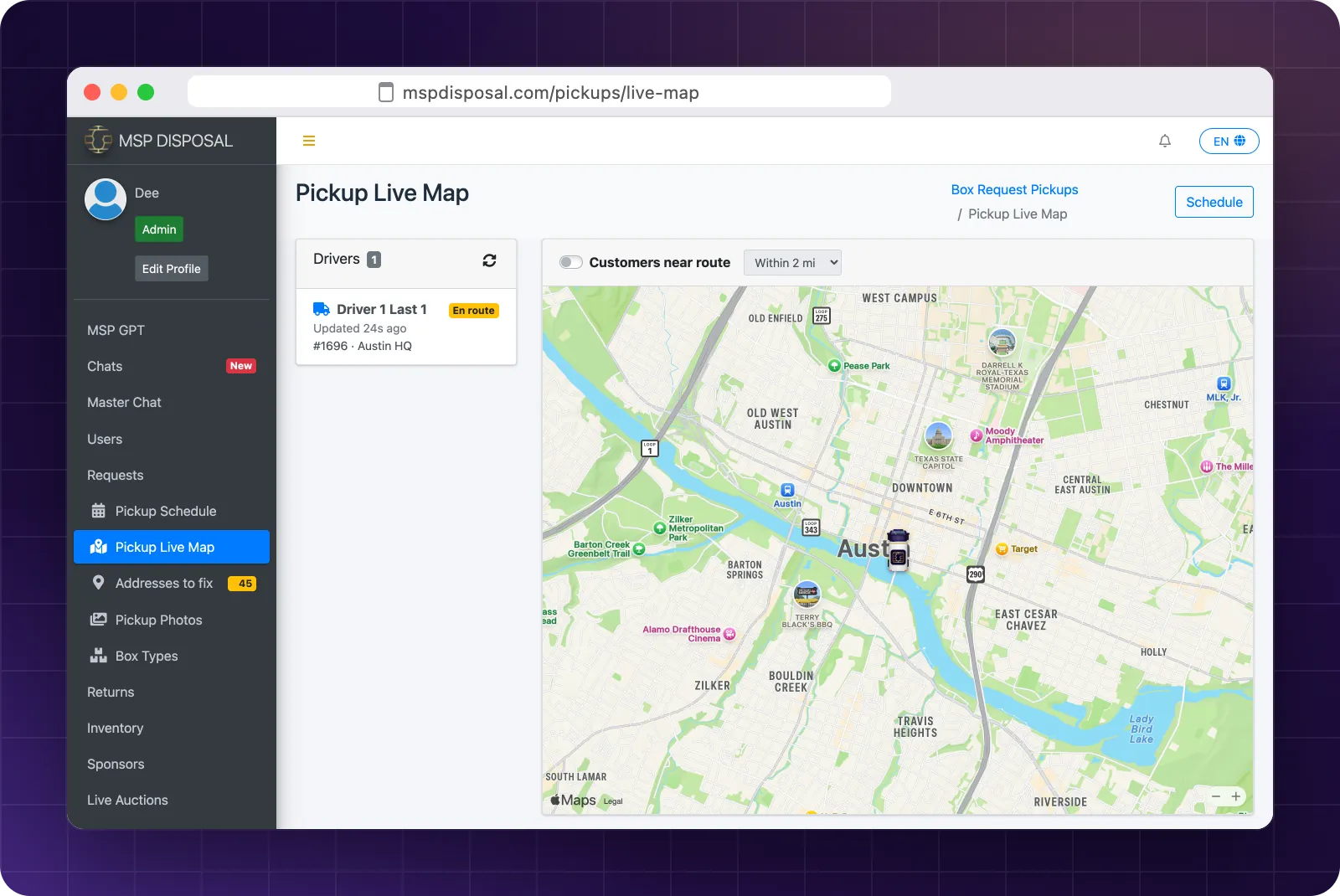Navigate to Users page
The height and width of the screenshot is (896, 1340).
click(172, 439)
